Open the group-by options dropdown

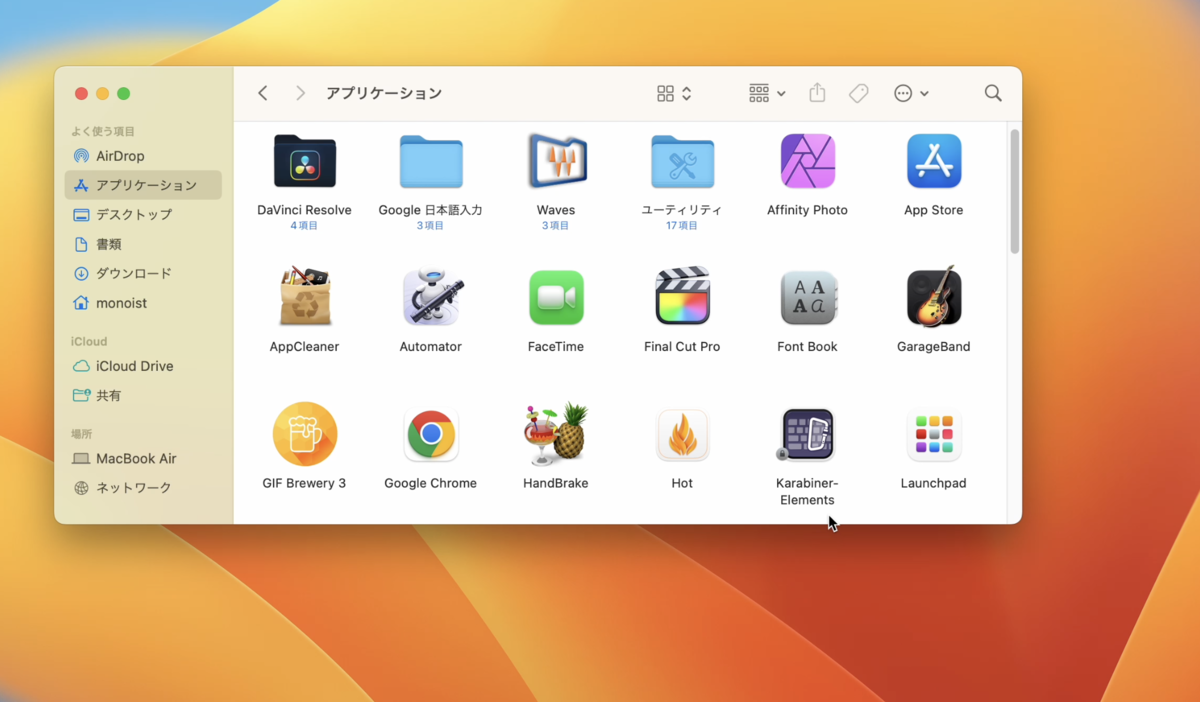click(767, 93)
